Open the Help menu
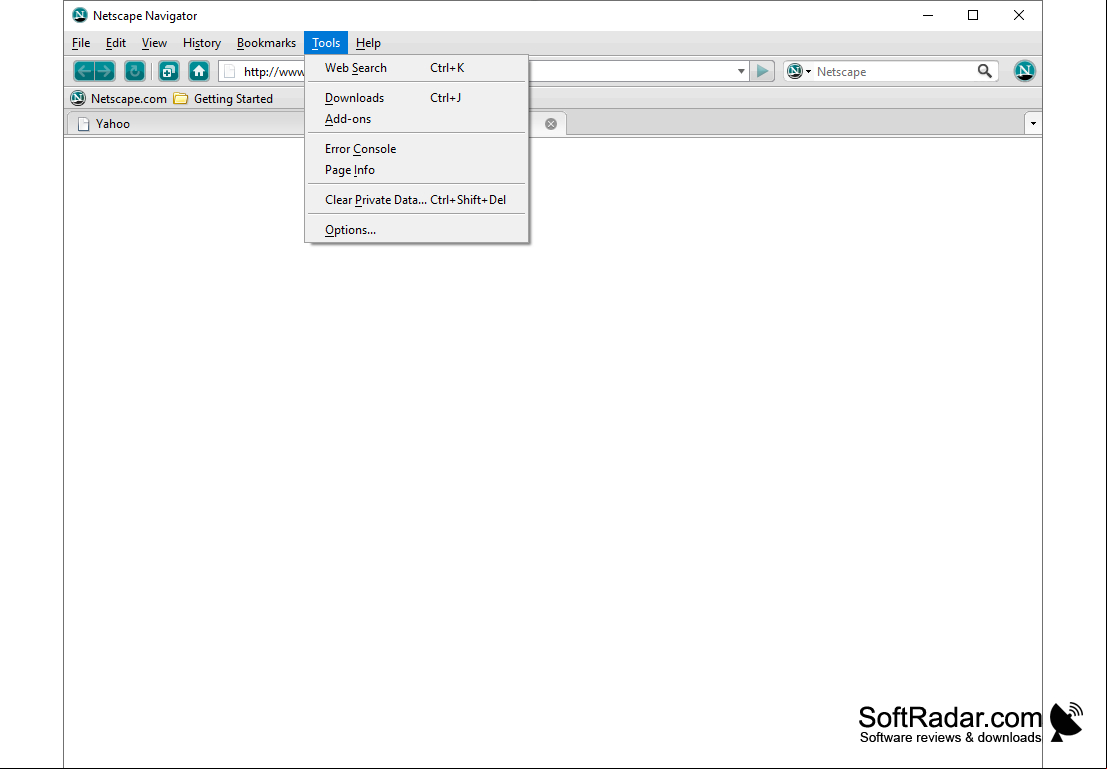Screen dimensions: 1107x769 point(368,43)
